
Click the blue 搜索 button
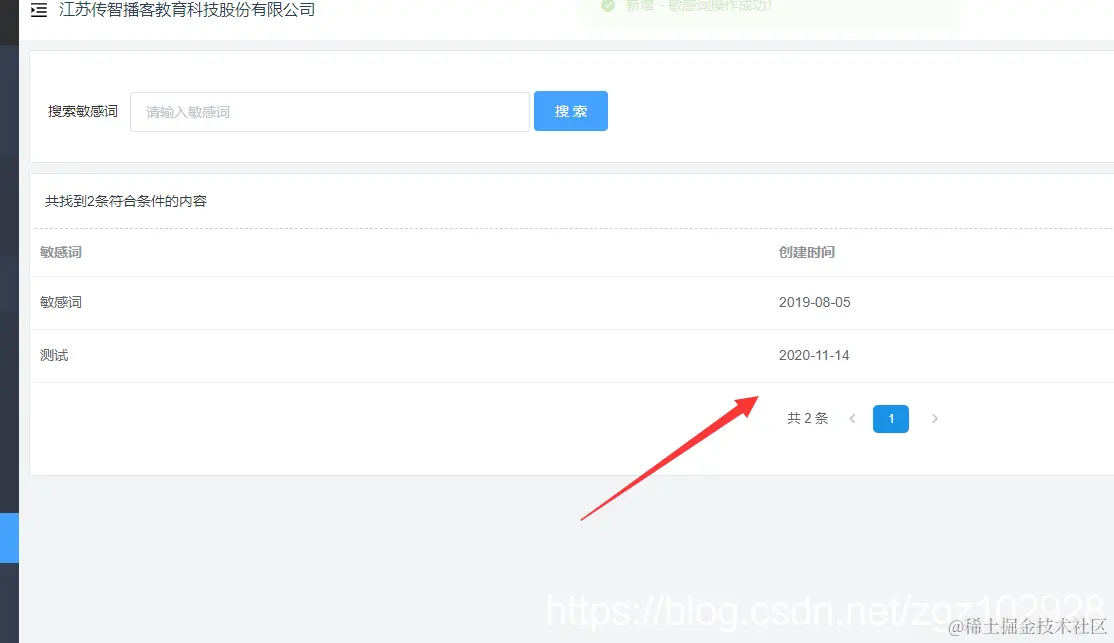[x=570, y=111]
